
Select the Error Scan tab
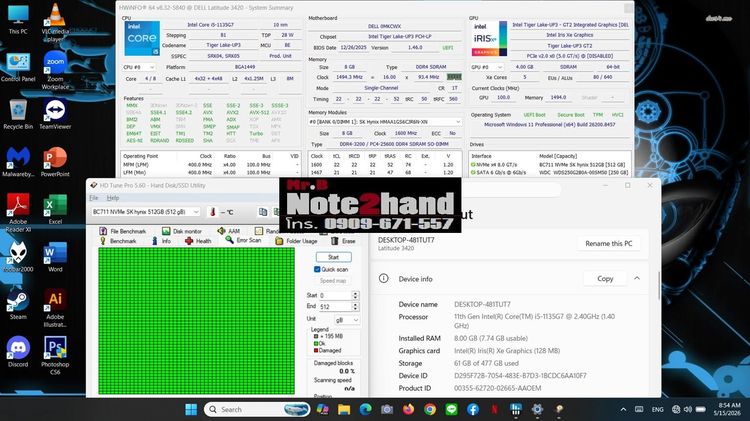tap(243, 241)
